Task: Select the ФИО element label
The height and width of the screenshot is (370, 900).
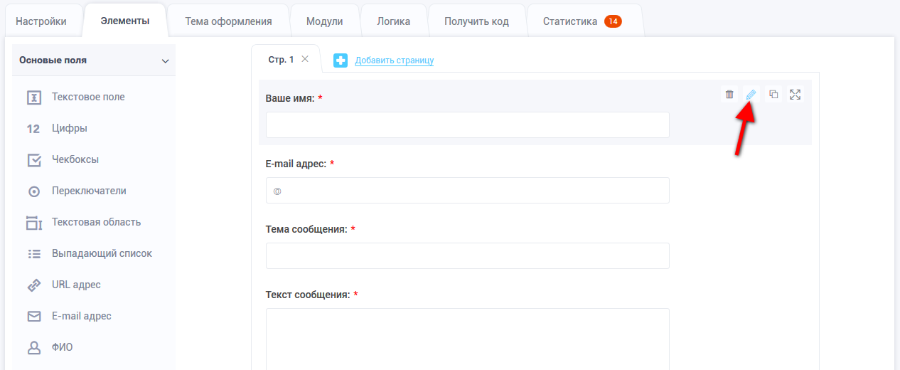Action: [63, 347]
